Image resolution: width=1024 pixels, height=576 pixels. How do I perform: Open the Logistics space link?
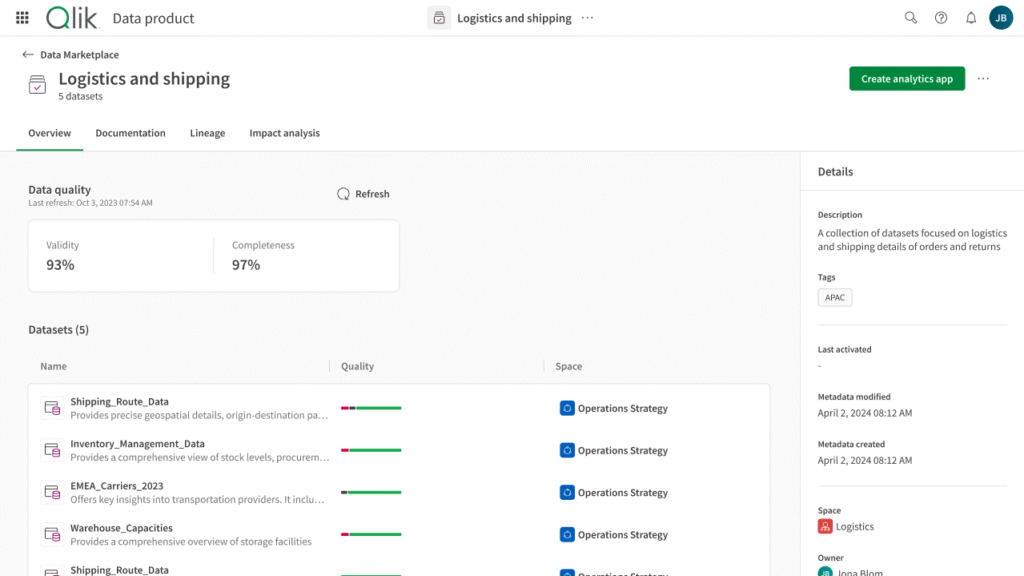point(854,526)
